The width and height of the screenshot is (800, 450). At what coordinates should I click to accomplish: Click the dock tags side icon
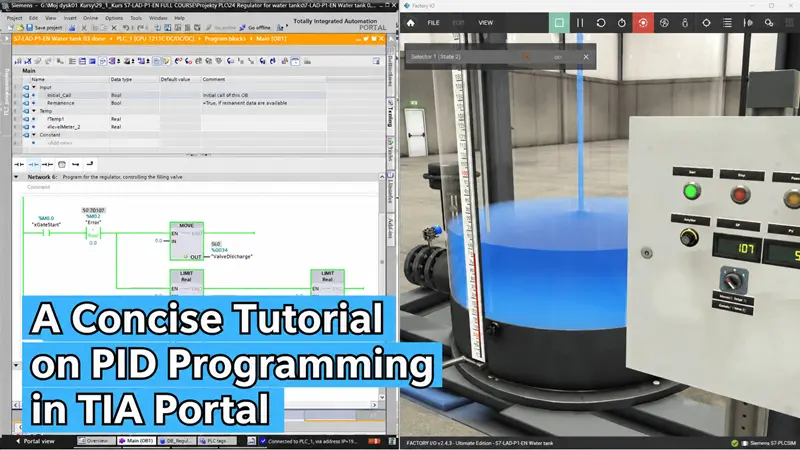tap(748, 23)
